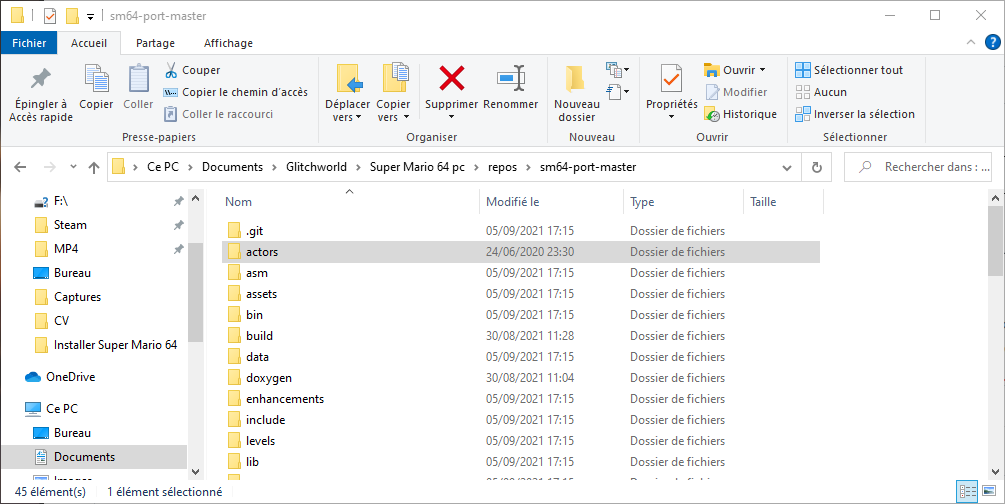Expand the Déplacer vers dropdown
Viewport: 1005px width, 504px height.
[x=347, y=117]
